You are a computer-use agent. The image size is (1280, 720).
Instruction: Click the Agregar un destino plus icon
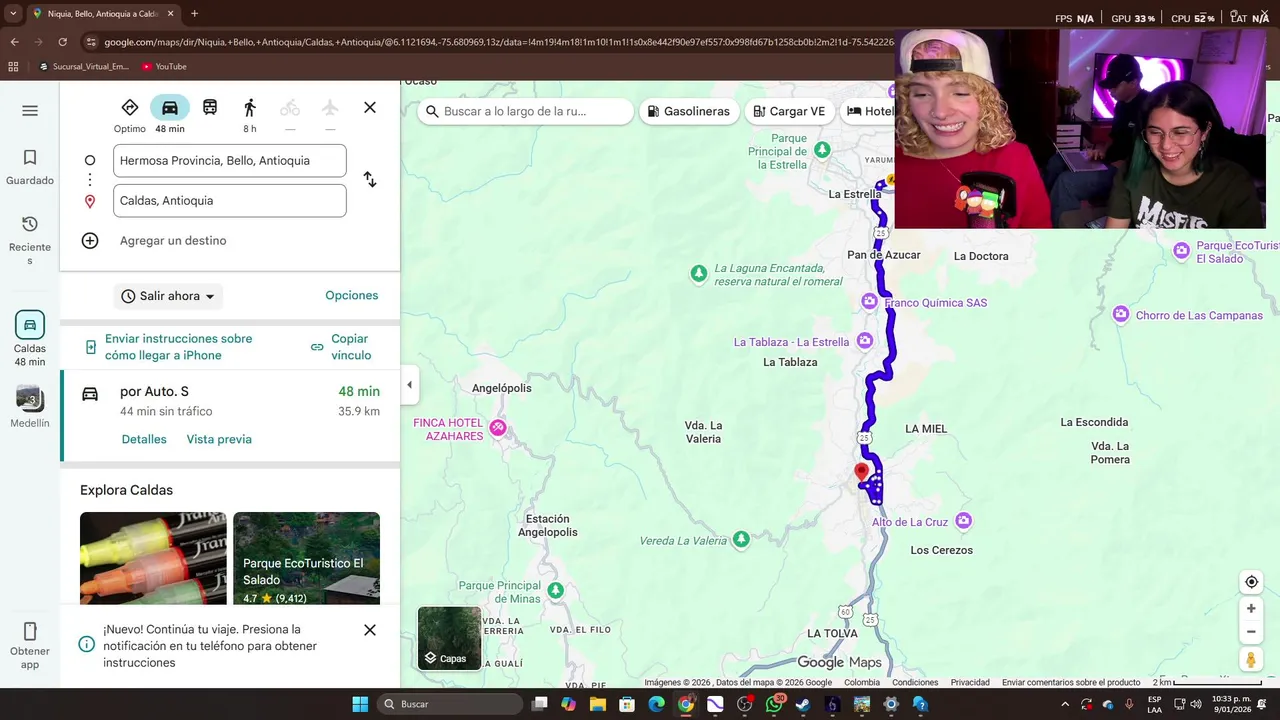pyautogui.click(x=90, y=241)
